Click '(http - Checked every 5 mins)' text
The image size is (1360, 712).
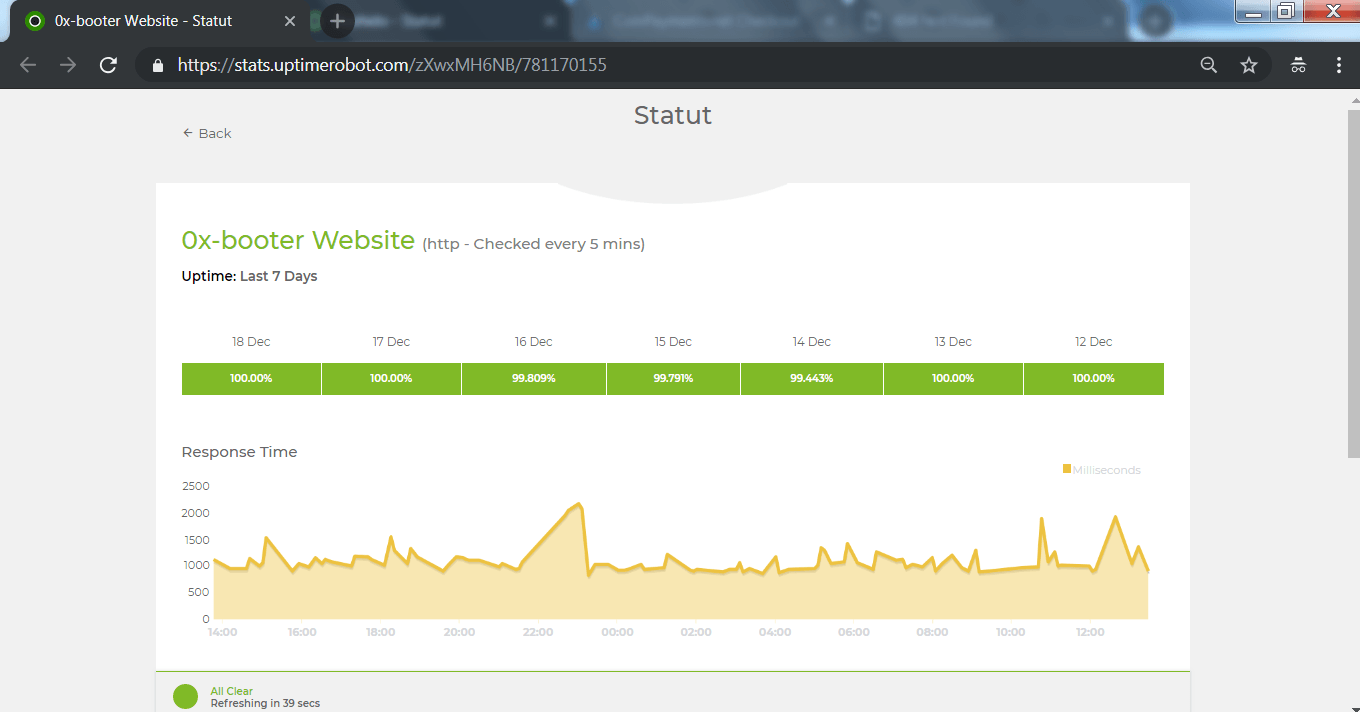tap(533, 244)
